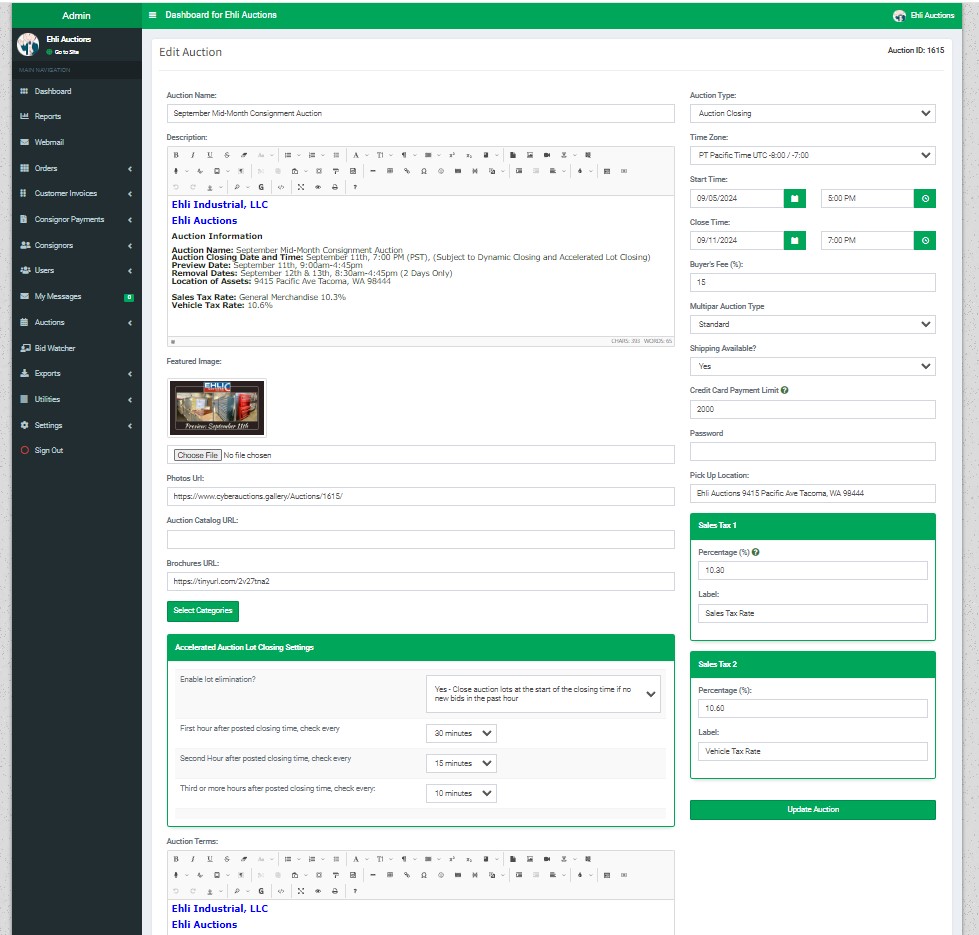Insert image via Description editor toolbar icon
The image size is (979, 935).
(x=529, y=155)
